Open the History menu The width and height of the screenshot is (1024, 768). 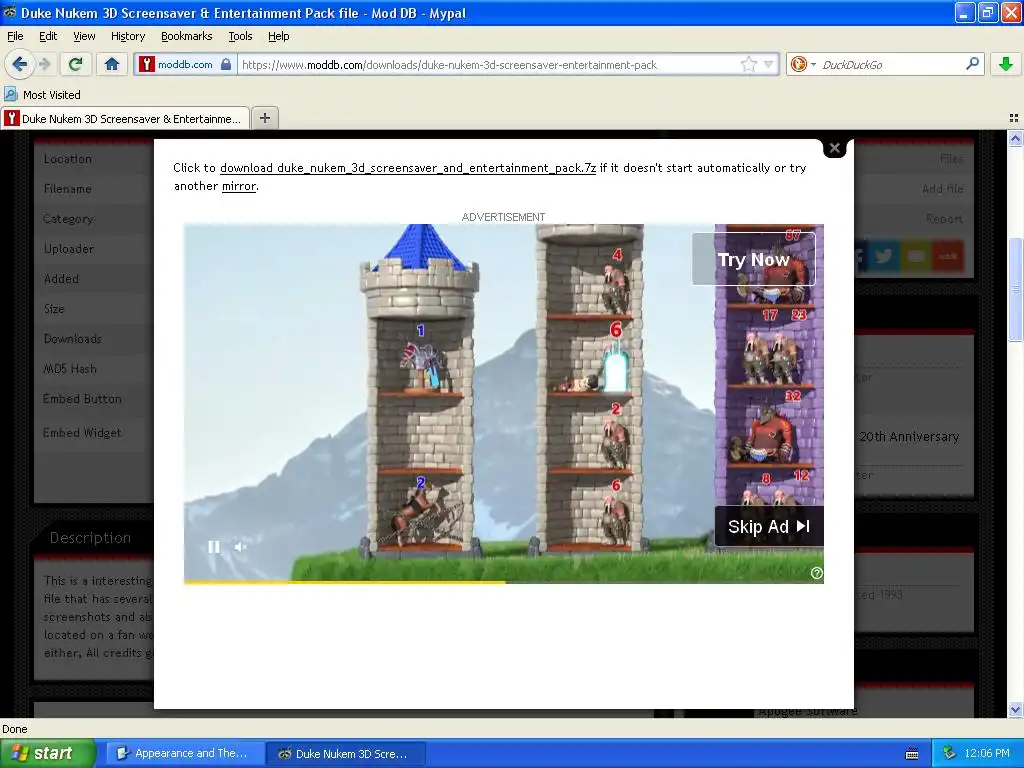(x=128, y=36)
